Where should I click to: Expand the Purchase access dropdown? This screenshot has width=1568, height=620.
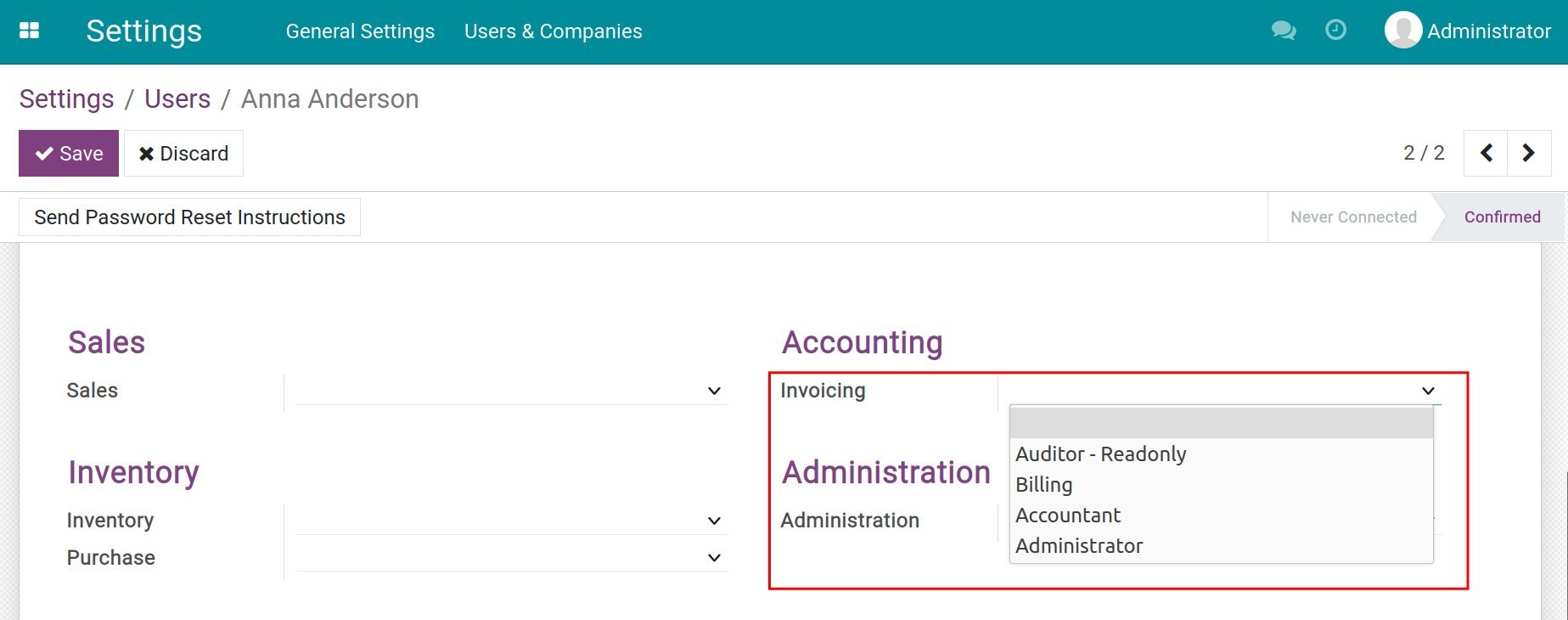pos(511,558)
